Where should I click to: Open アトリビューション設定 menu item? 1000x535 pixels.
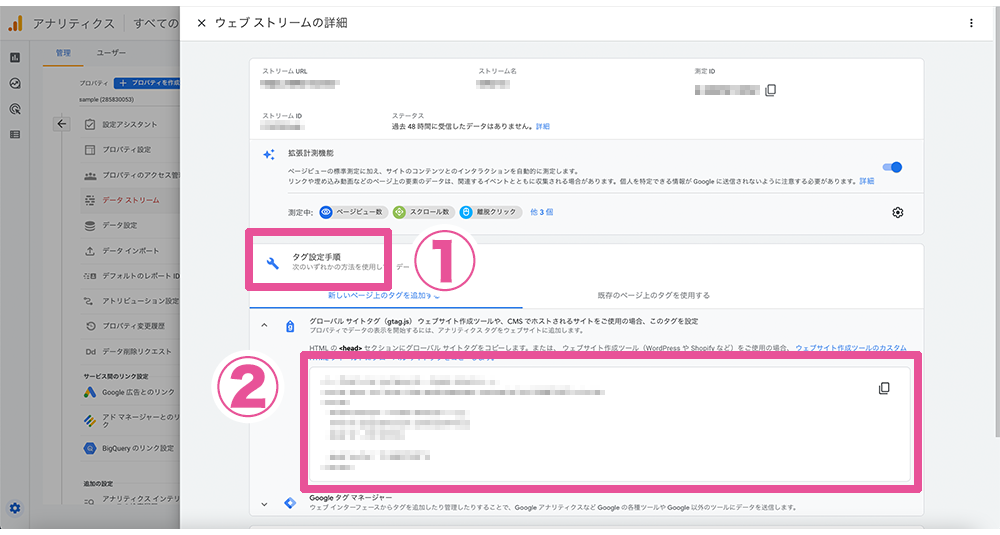click(140, 301)
